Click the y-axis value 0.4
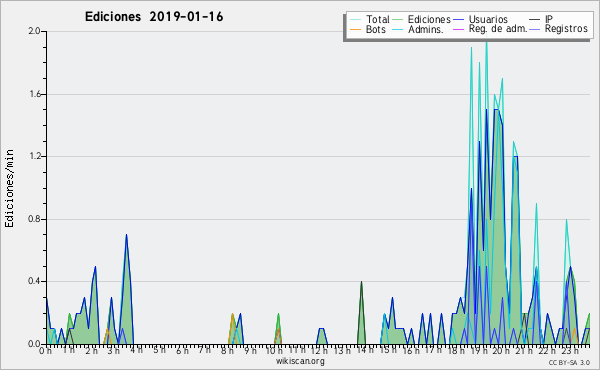The image size is (600, 370). point(34,281)
